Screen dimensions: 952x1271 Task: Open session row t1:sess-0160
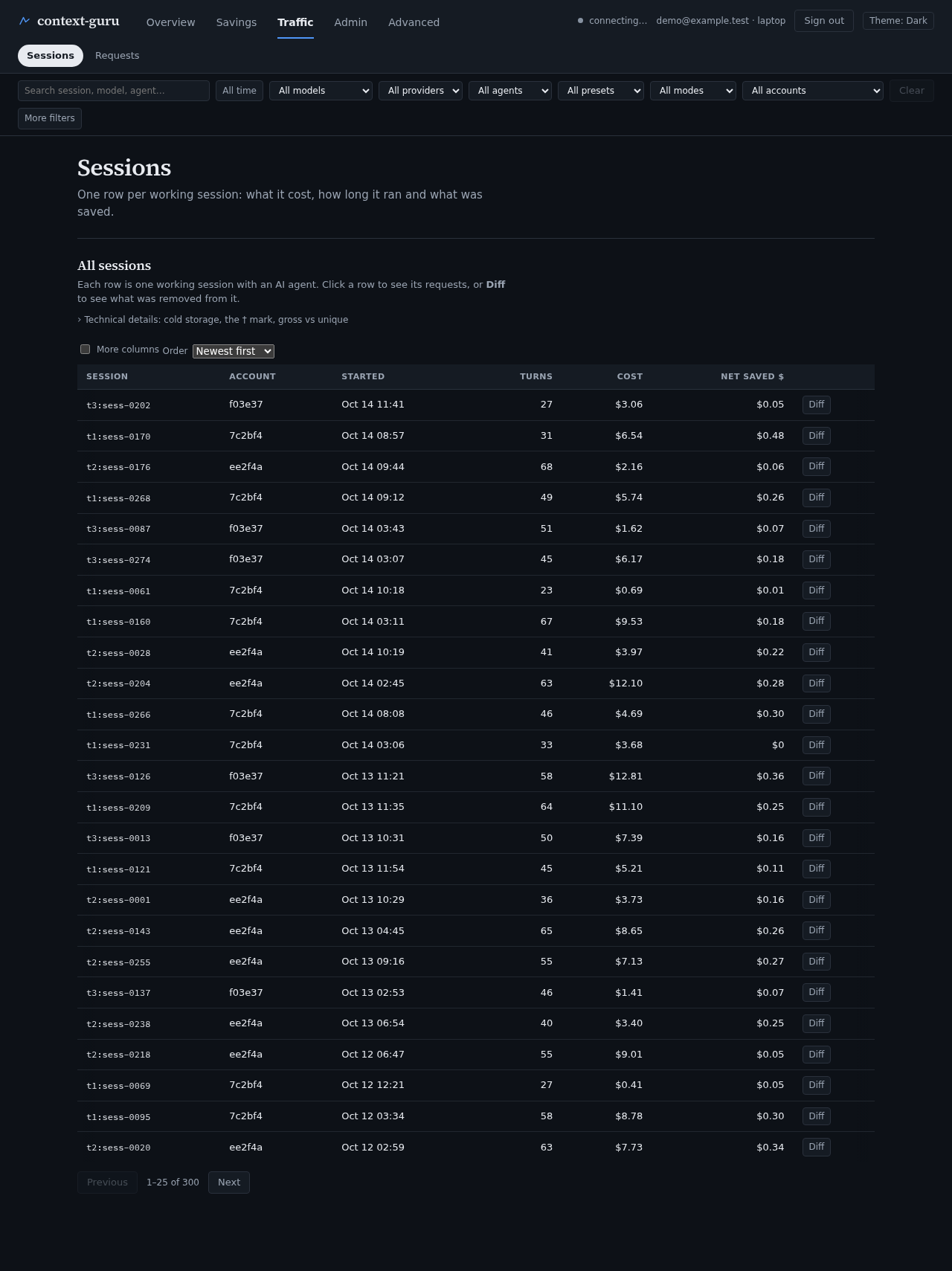[476, 622]
